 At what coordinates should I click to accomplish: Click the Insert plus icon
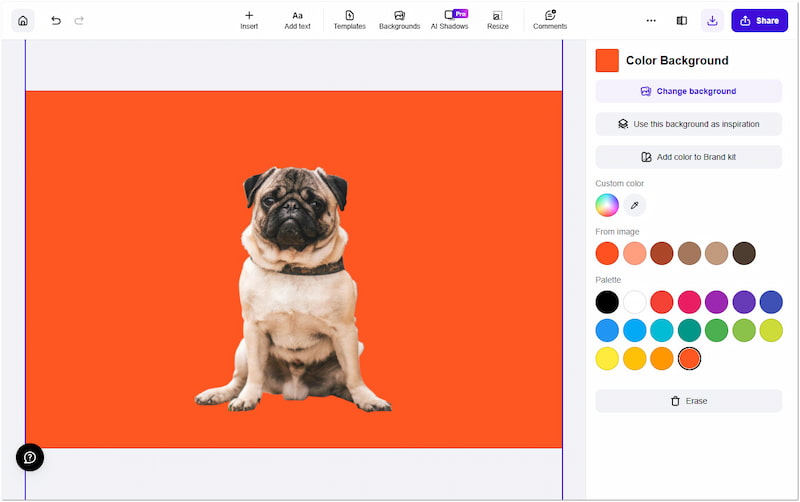coord(249,16)
